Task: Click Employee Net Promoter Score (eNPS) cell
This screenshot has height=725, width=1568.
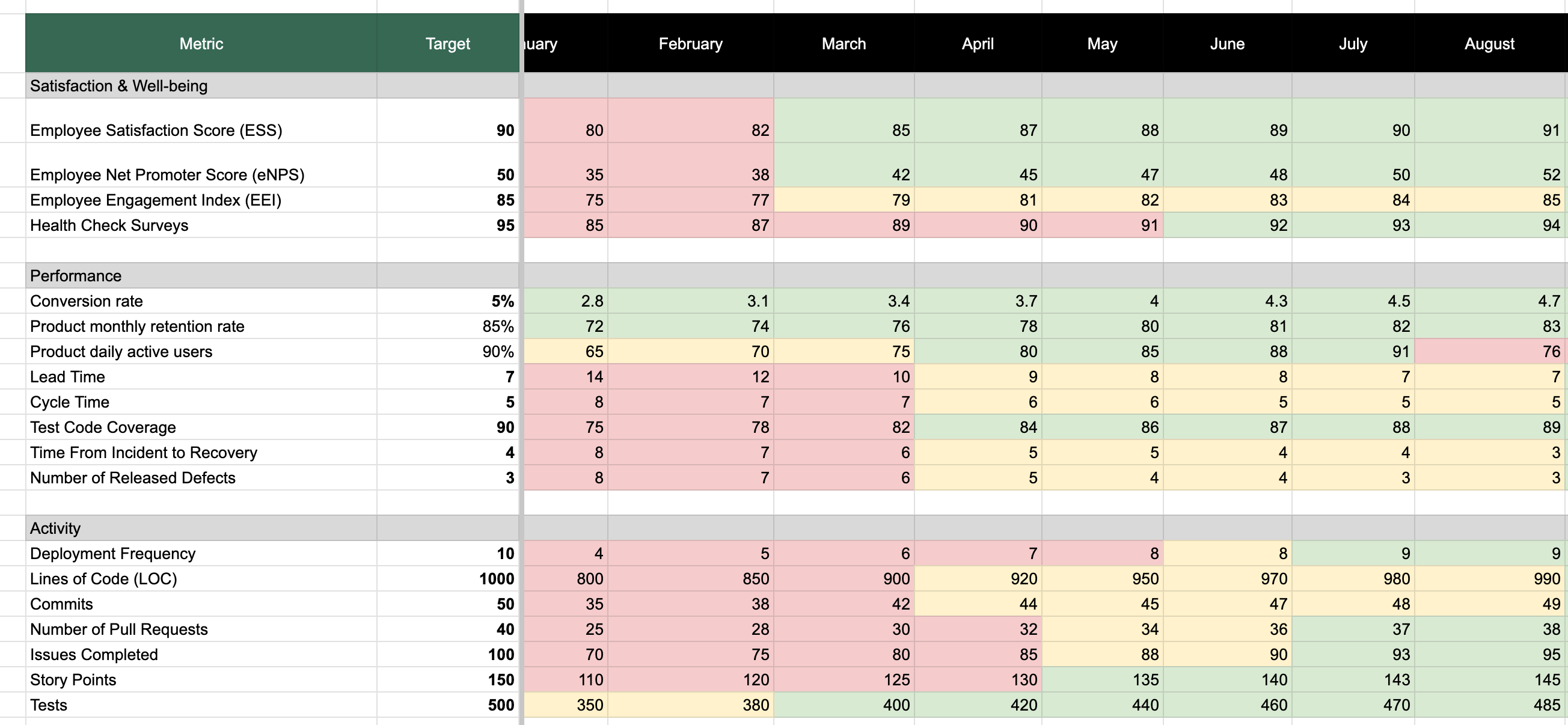Action: [x=201, y=165]
